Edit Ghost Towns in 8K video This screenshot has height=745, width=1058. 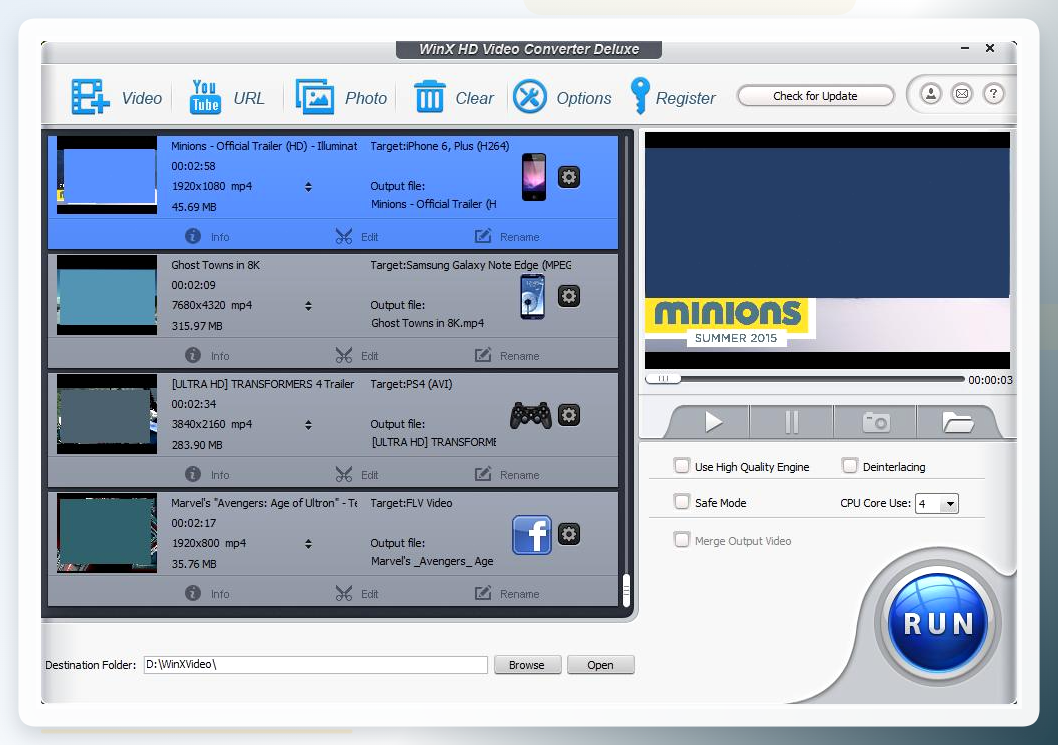coord(357,356)
